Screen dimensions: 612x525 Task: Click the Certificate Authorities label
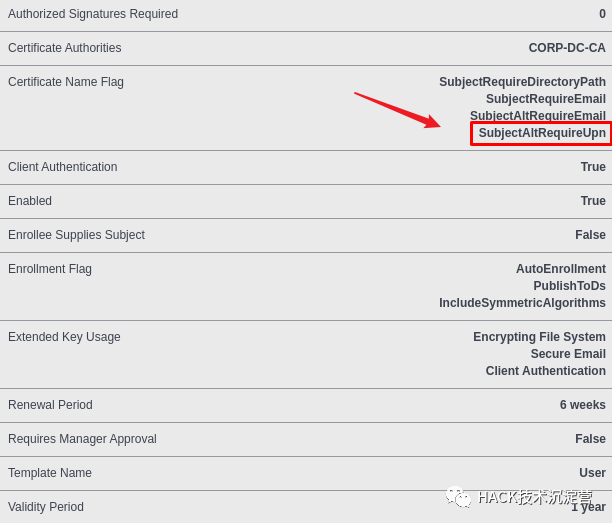[x=64, y=48]
